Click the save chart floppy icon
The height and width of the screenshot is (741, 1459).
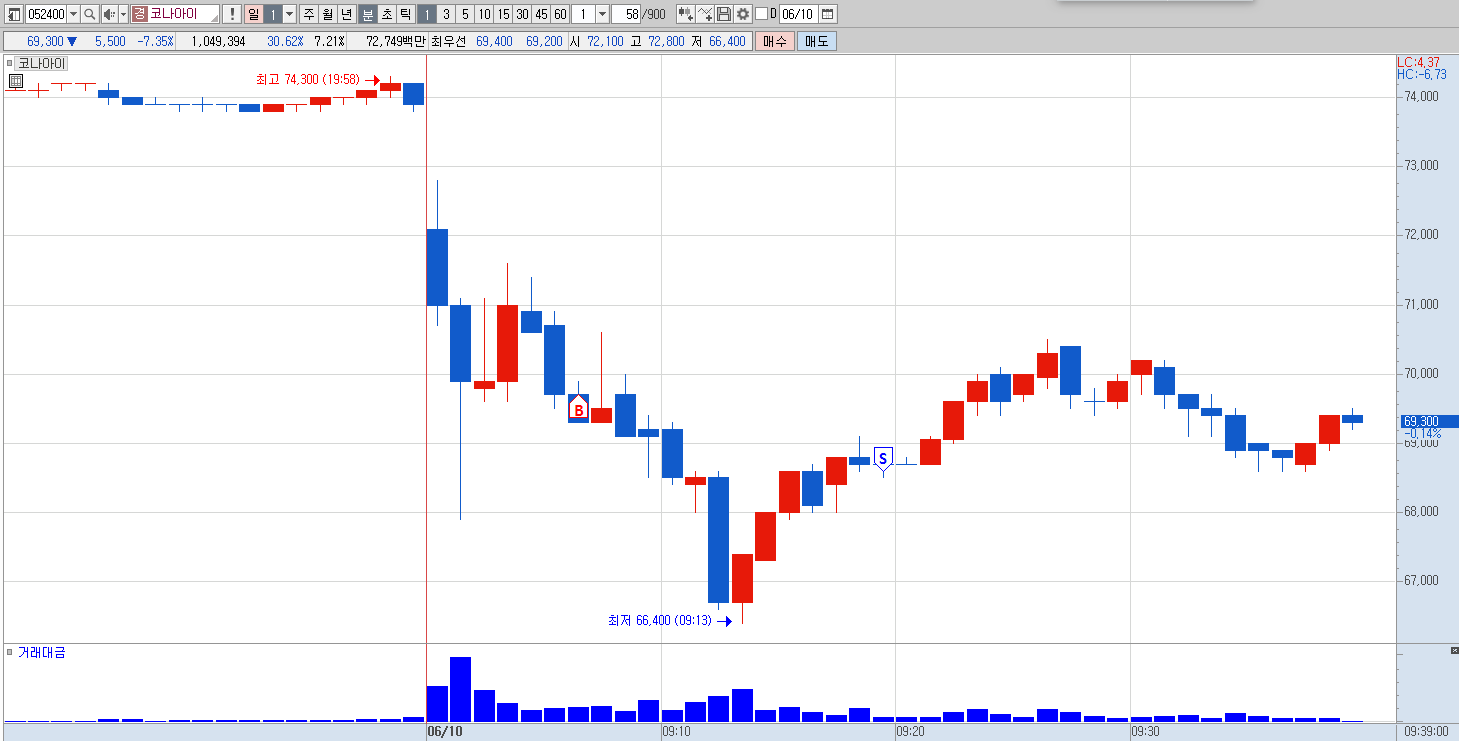724,14
